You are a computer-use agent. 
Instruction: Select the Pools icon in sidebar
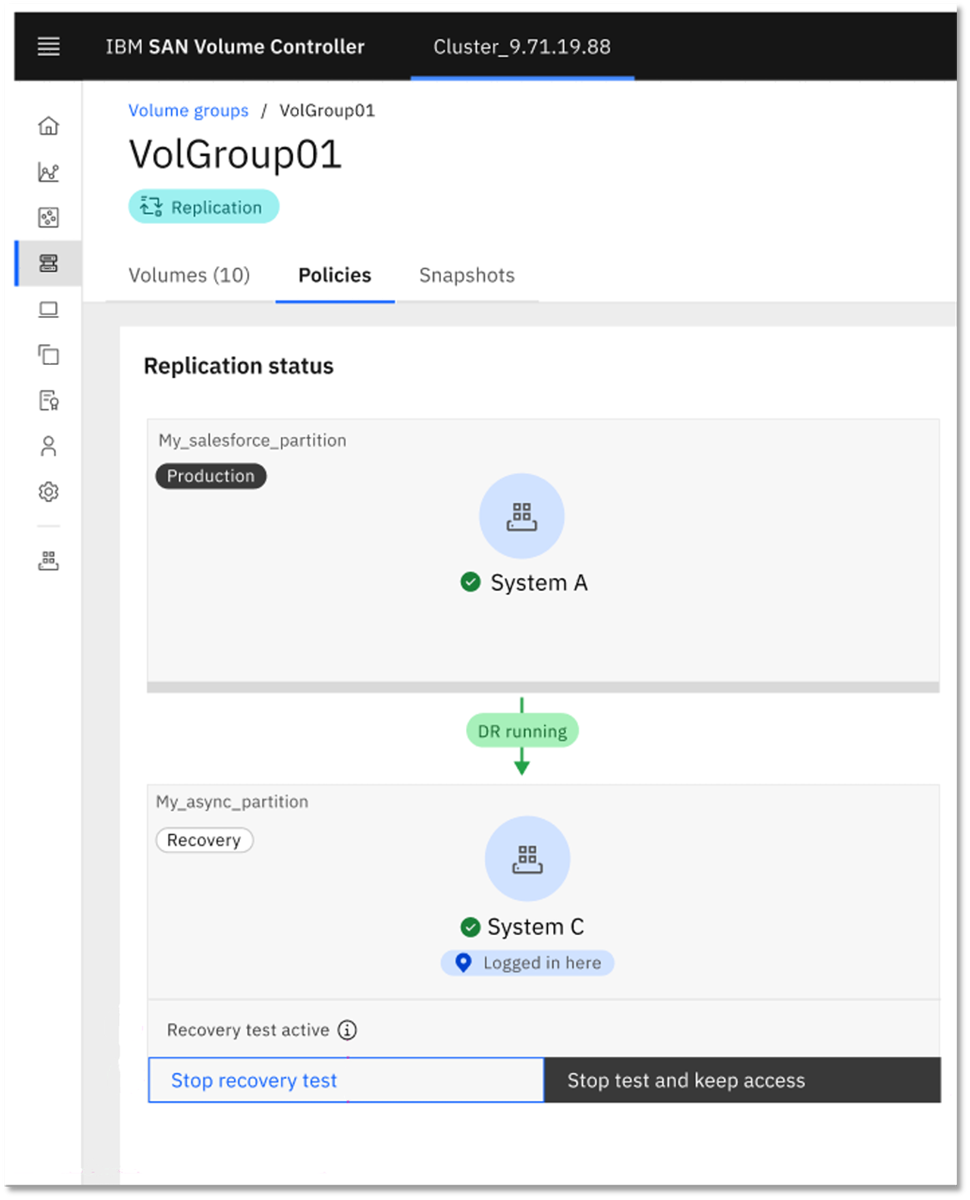47,217
